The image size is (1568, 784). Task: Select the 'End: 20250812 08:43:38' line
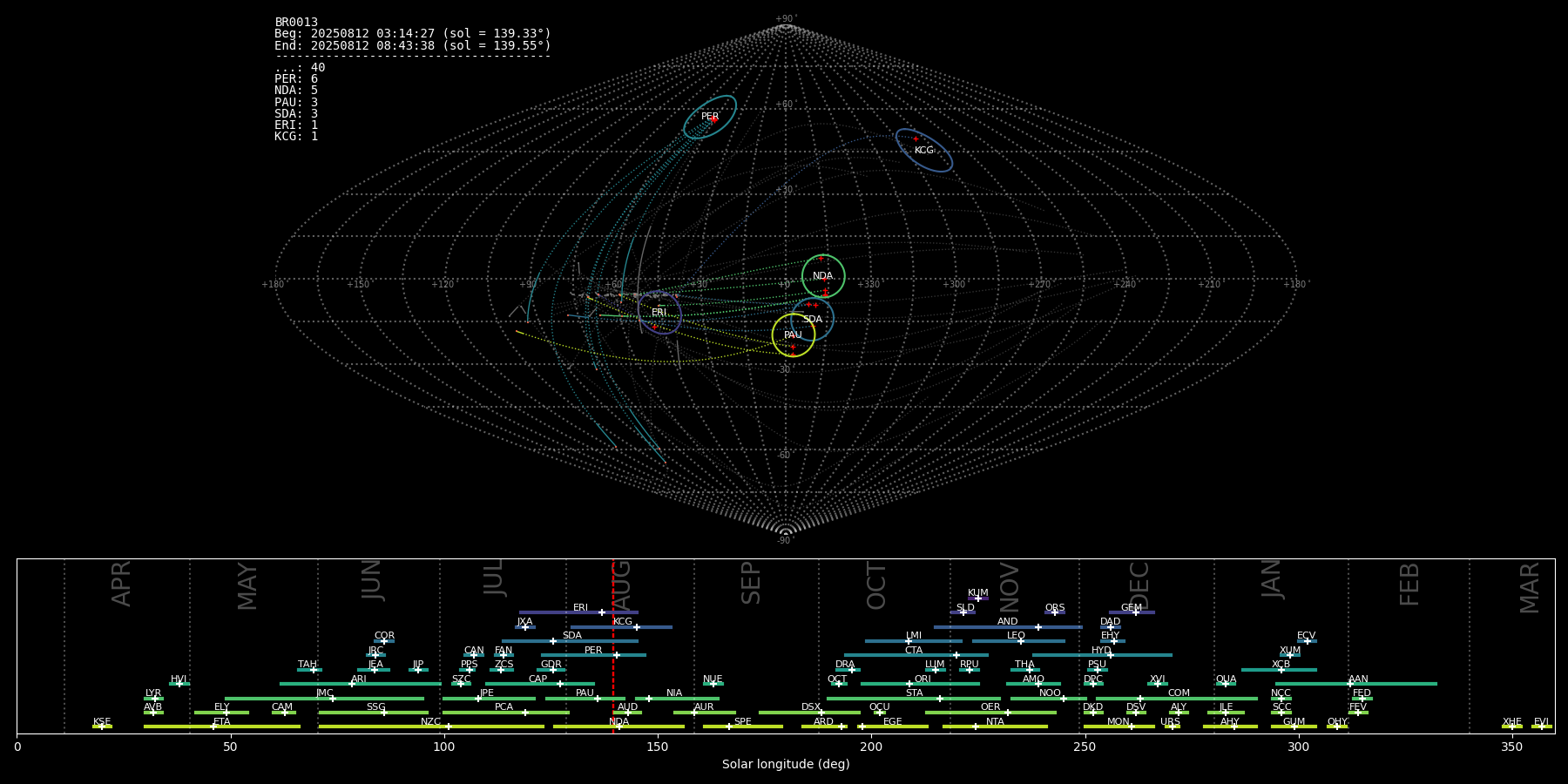click(413, 45)
